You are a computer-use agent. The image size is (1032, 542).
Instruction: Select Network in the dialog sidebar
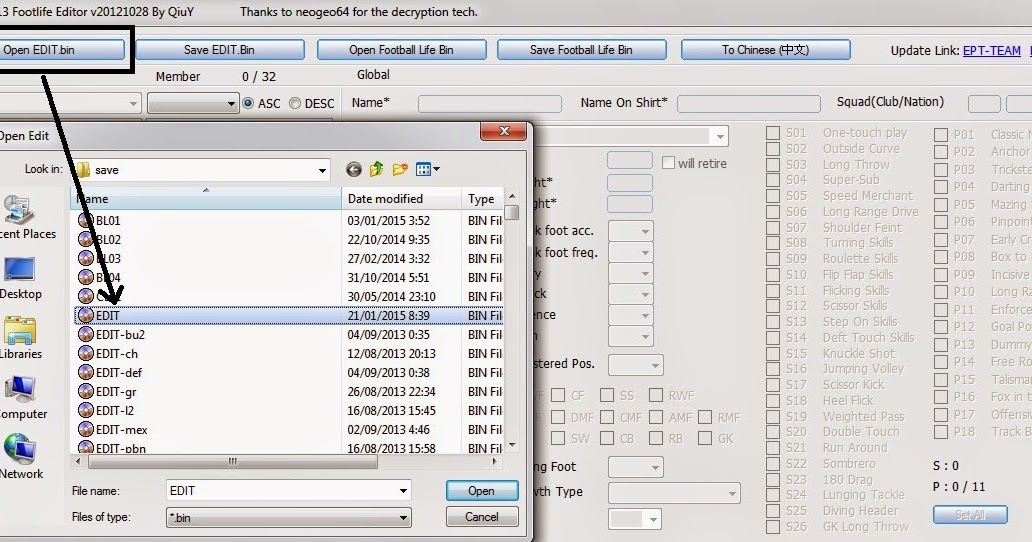[20, 458]
